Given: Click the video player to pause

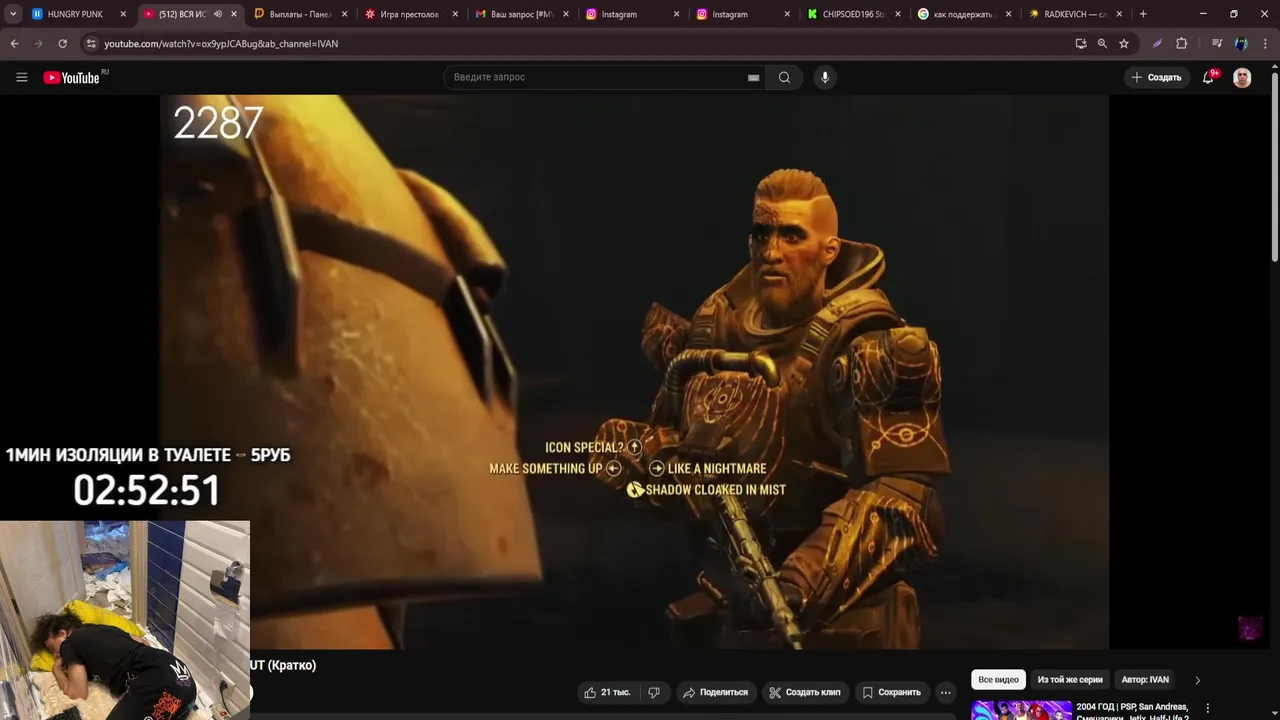Looking at the screenshot, I should click(634, 372).
